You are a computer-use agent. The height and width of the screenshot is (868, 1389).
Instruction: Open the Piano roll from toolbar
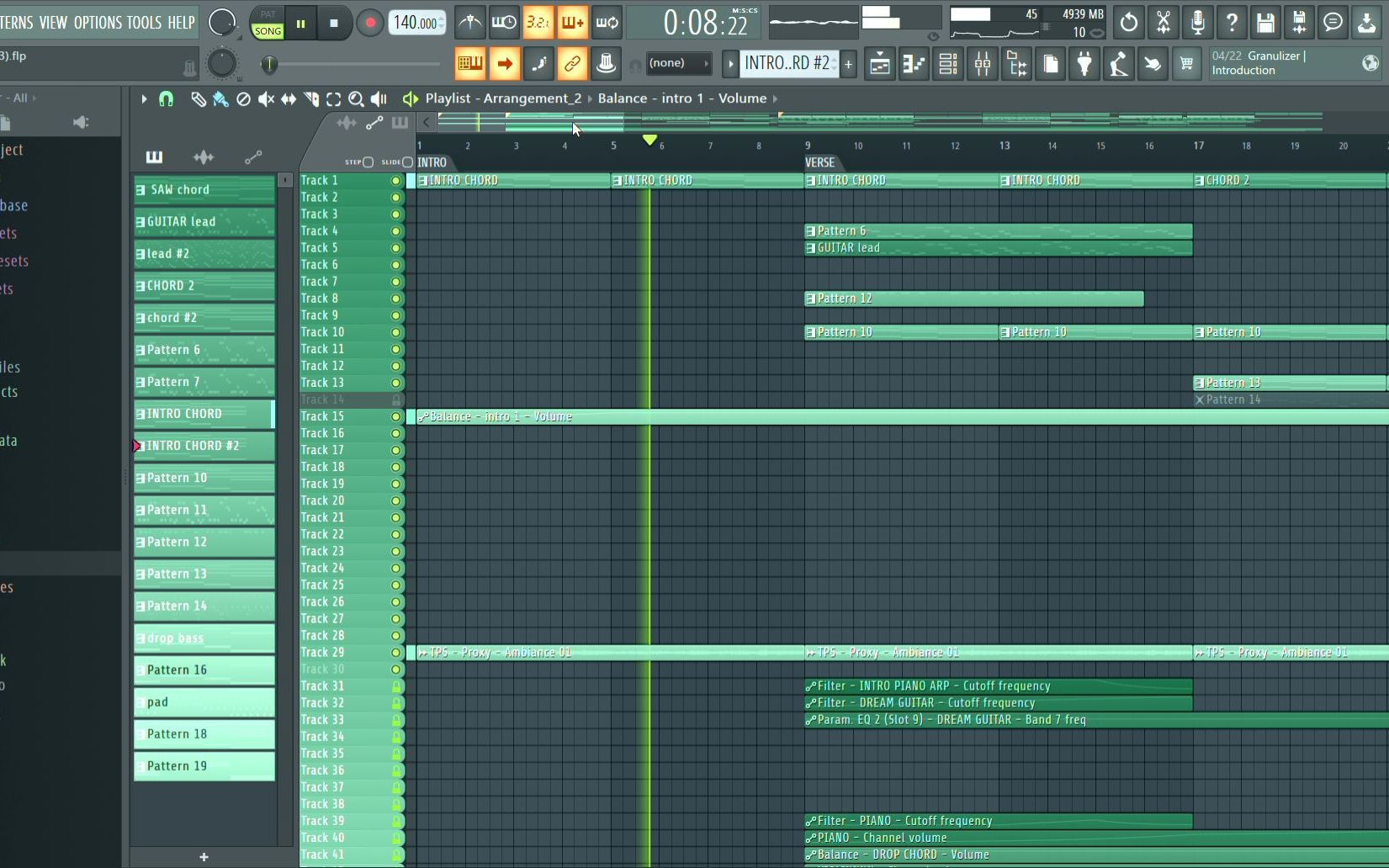(914, 63)
